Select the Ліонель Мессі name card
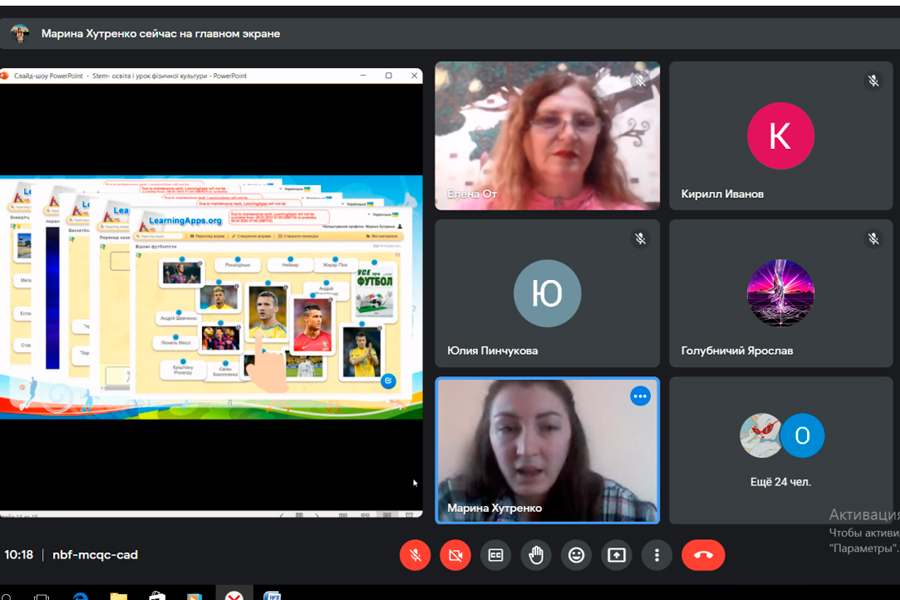This screenshot has width=900, height=600. 176,342
